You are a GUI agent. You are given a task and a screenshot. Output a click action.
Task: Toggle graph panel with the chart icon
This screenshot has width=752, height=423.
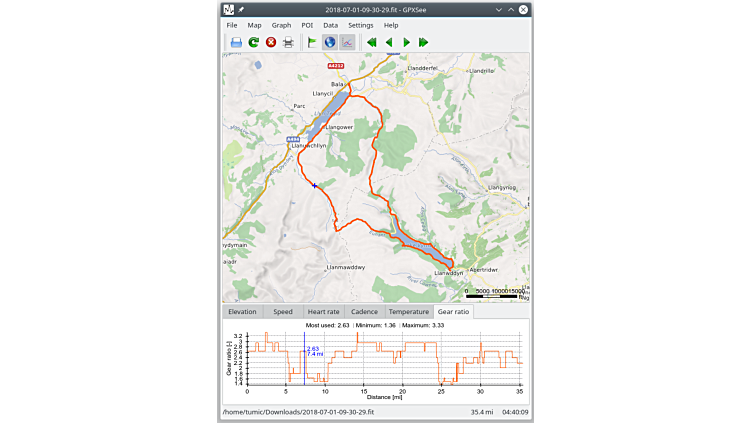(x=347, y=42)
